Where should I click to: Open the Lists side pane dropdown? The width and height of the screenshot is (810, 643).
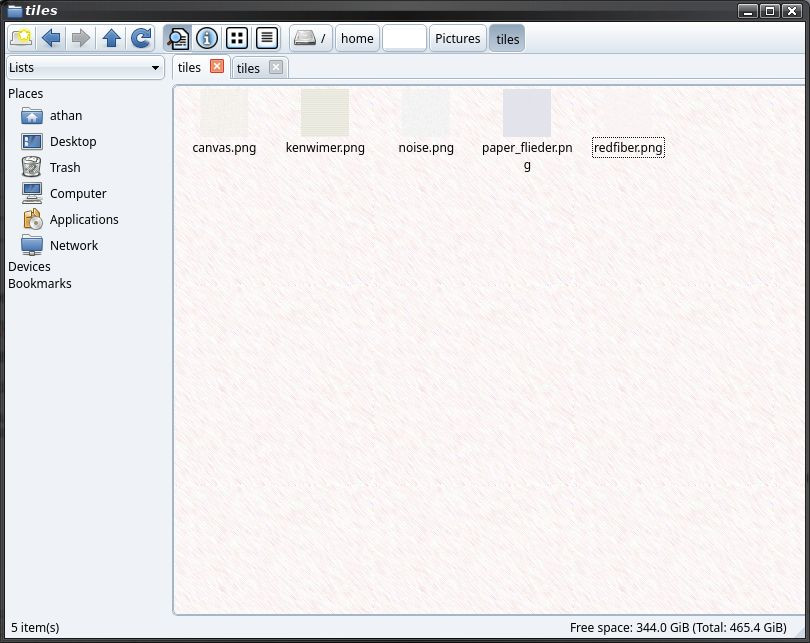tap(85, 68)
